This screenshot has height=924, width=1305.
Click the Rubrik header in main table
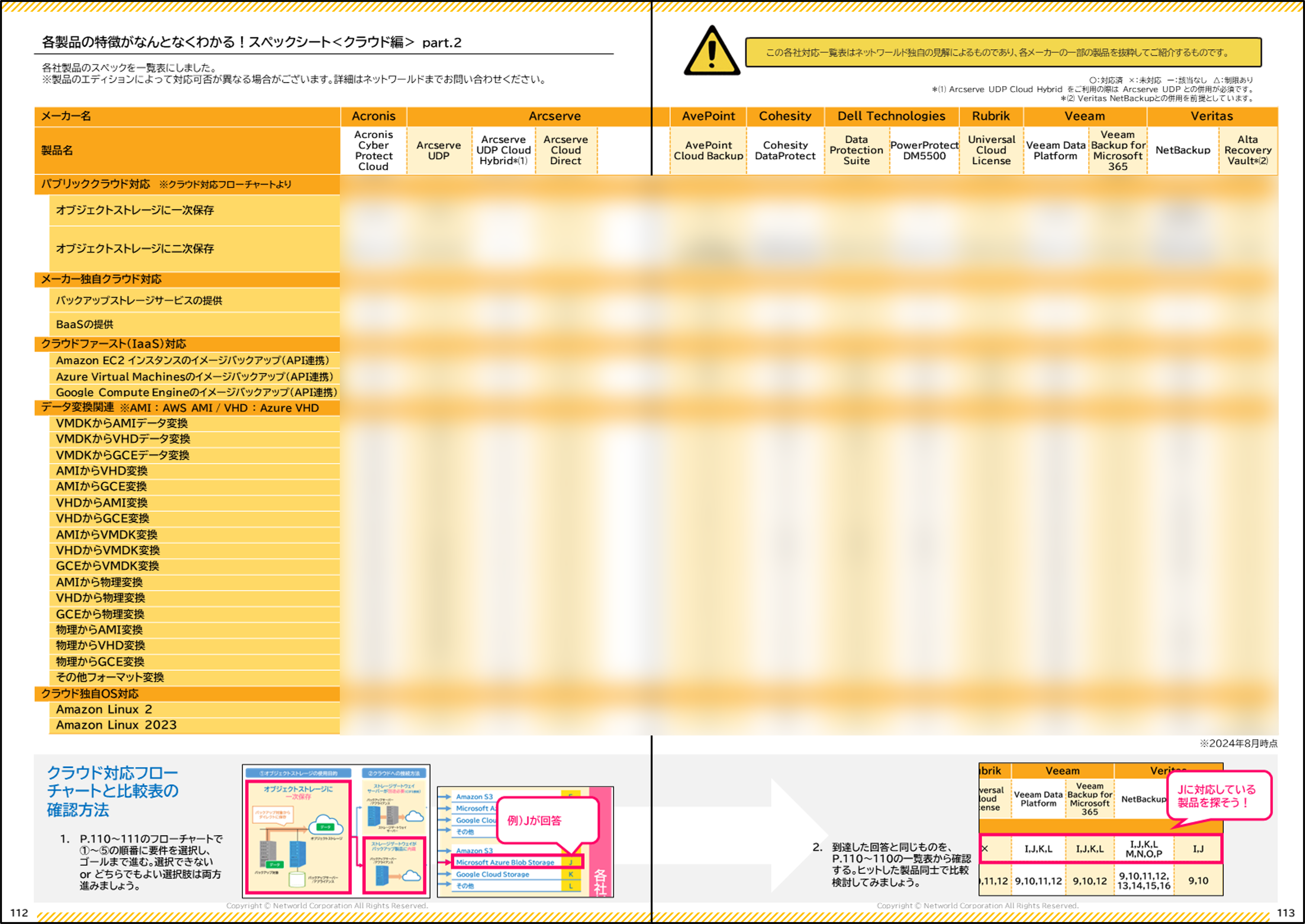point(991,116)
